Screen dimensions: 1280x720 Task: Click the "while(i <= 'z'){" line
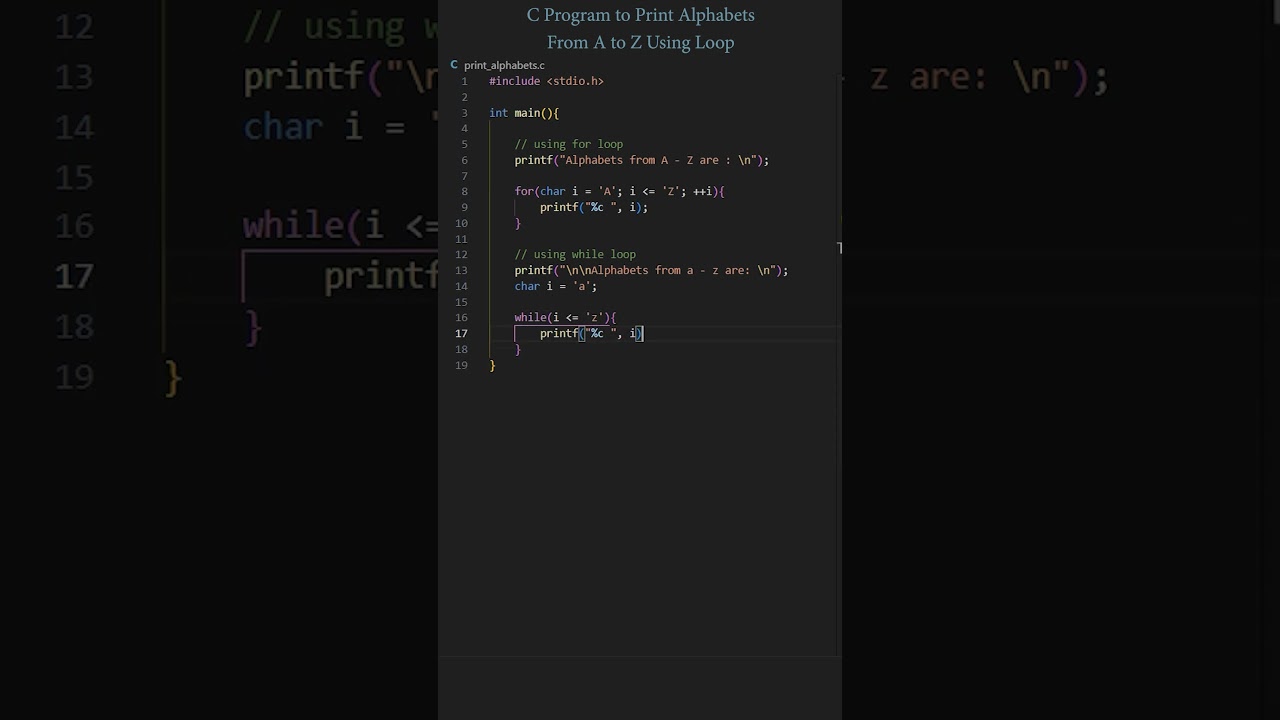565,317
